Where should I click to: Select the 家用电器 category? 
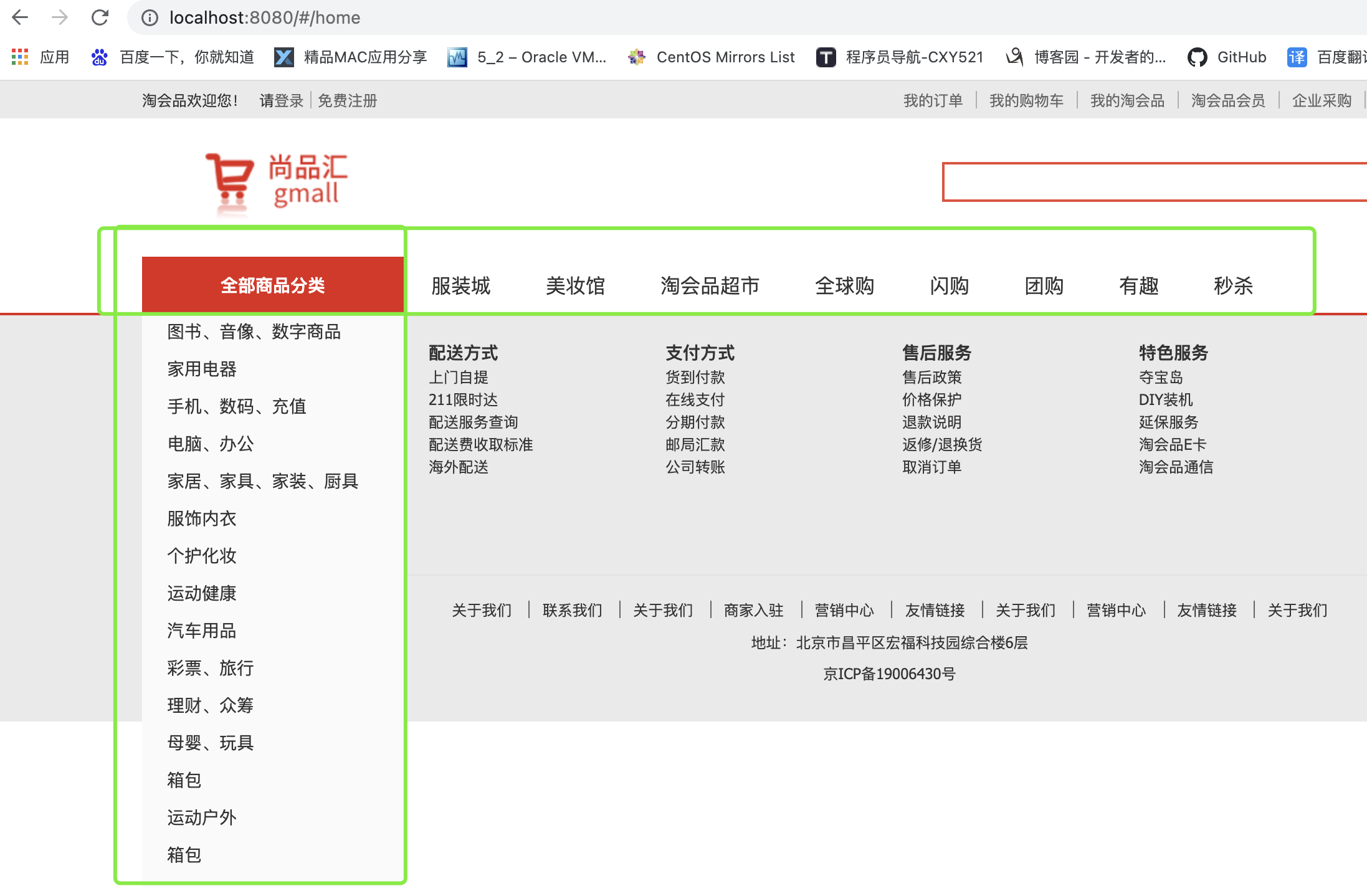point(202,369)
